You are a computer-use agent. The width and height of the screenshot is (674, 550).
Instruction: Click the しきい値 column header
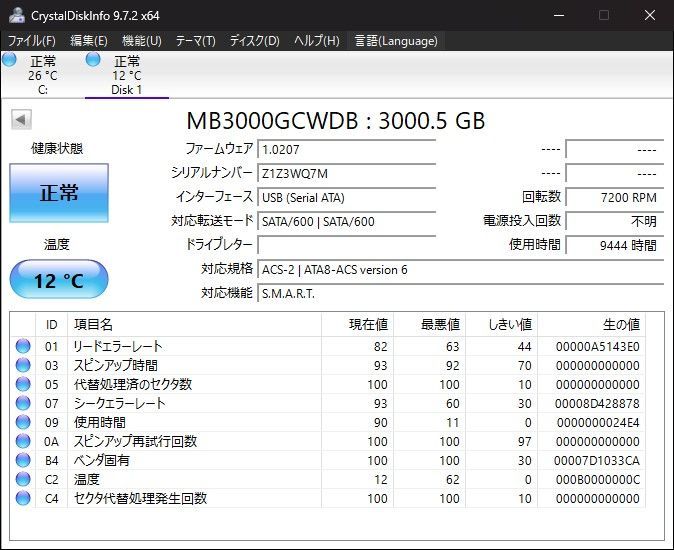(501, 324)
